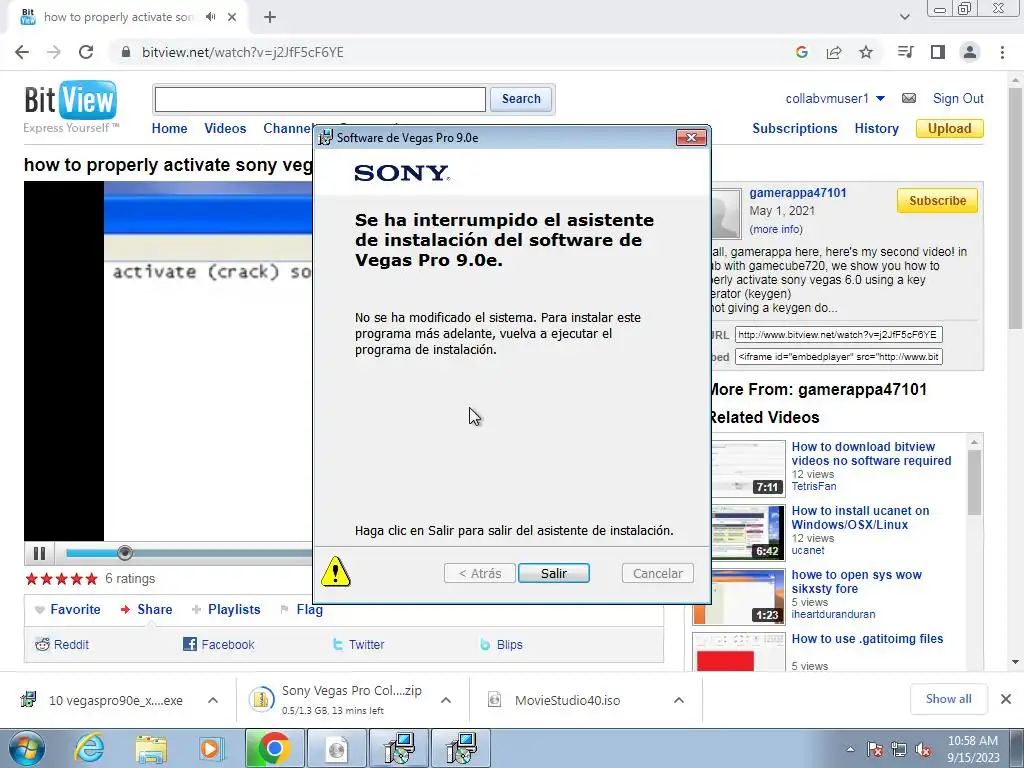
Task: Expand options for Sony Vegas Pro zip download
Action: 446,700
